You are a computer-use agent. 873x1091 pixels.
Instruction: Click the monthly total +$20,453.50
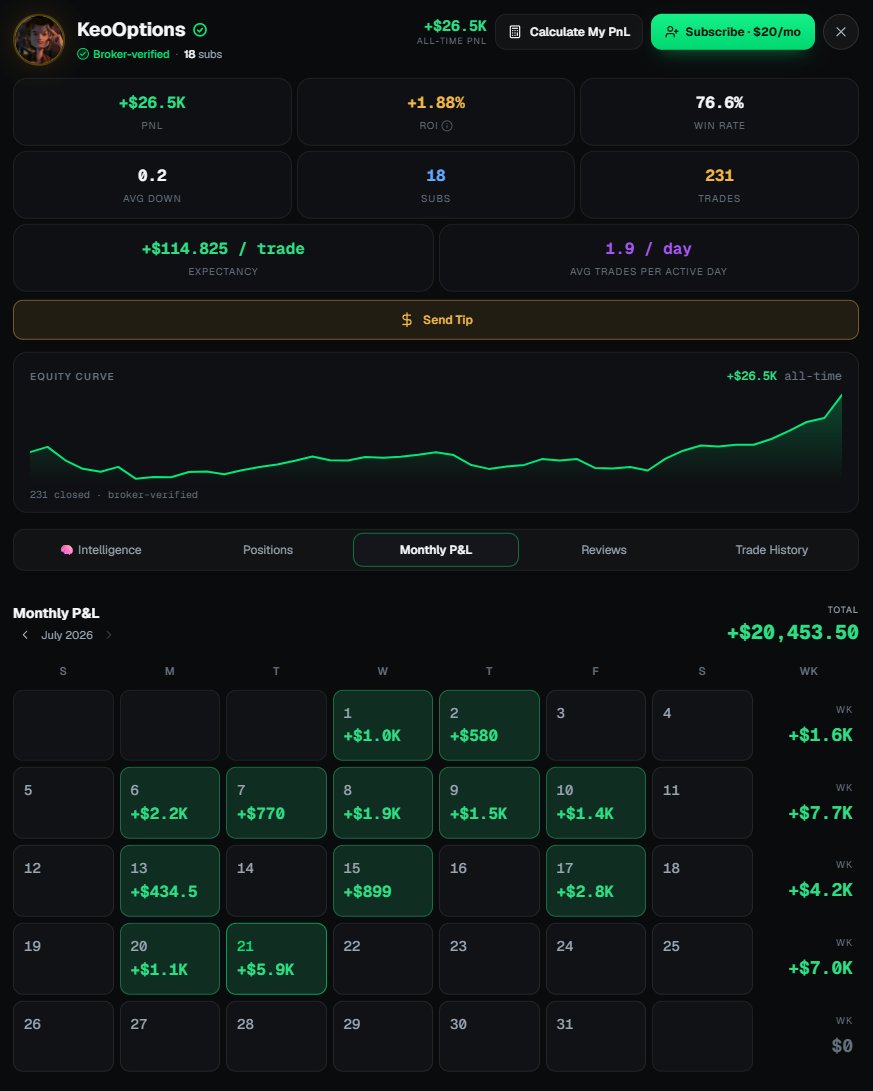click(792, 632)
